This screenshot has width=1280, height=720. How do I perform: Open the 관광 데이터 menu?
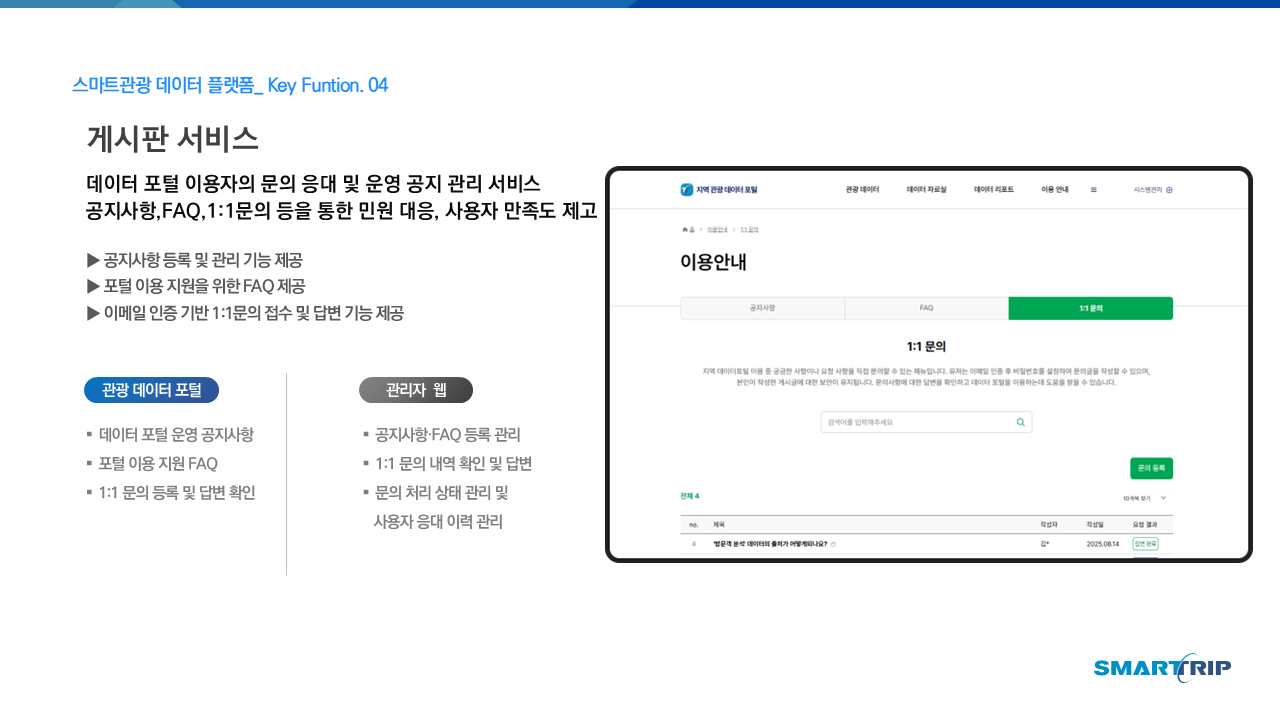(x=861, y=189)
